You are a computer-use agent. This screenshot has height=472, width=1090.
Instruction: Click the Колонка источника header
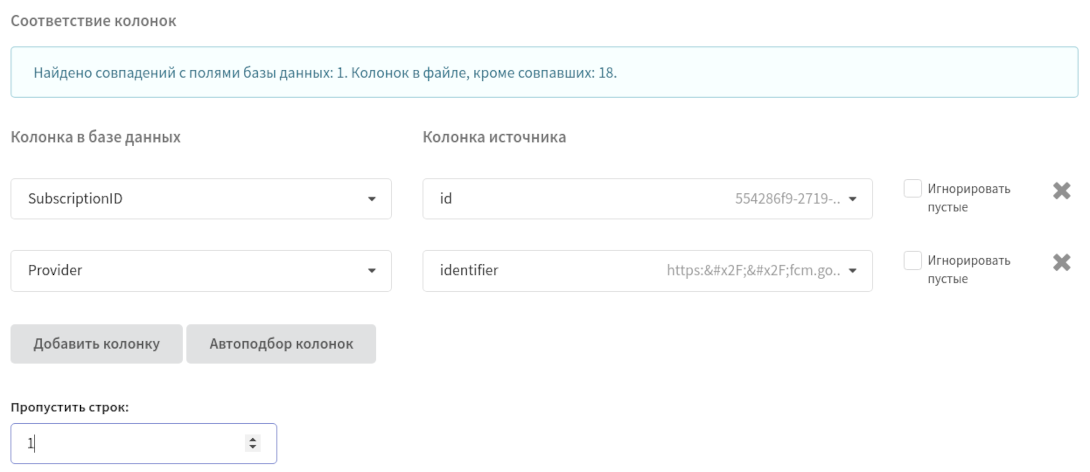494,137
